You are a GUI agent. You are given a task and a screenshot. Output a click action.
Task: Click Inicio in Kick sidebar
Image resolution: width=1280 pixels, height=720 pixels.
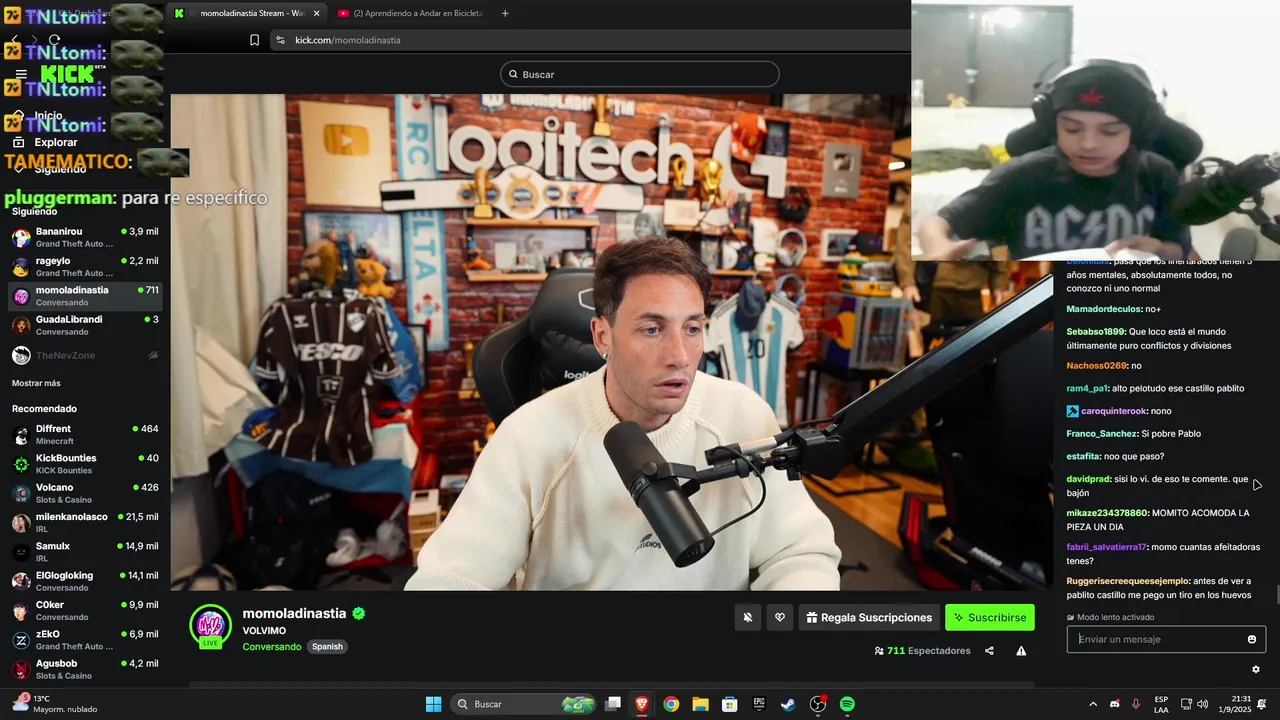48,115
